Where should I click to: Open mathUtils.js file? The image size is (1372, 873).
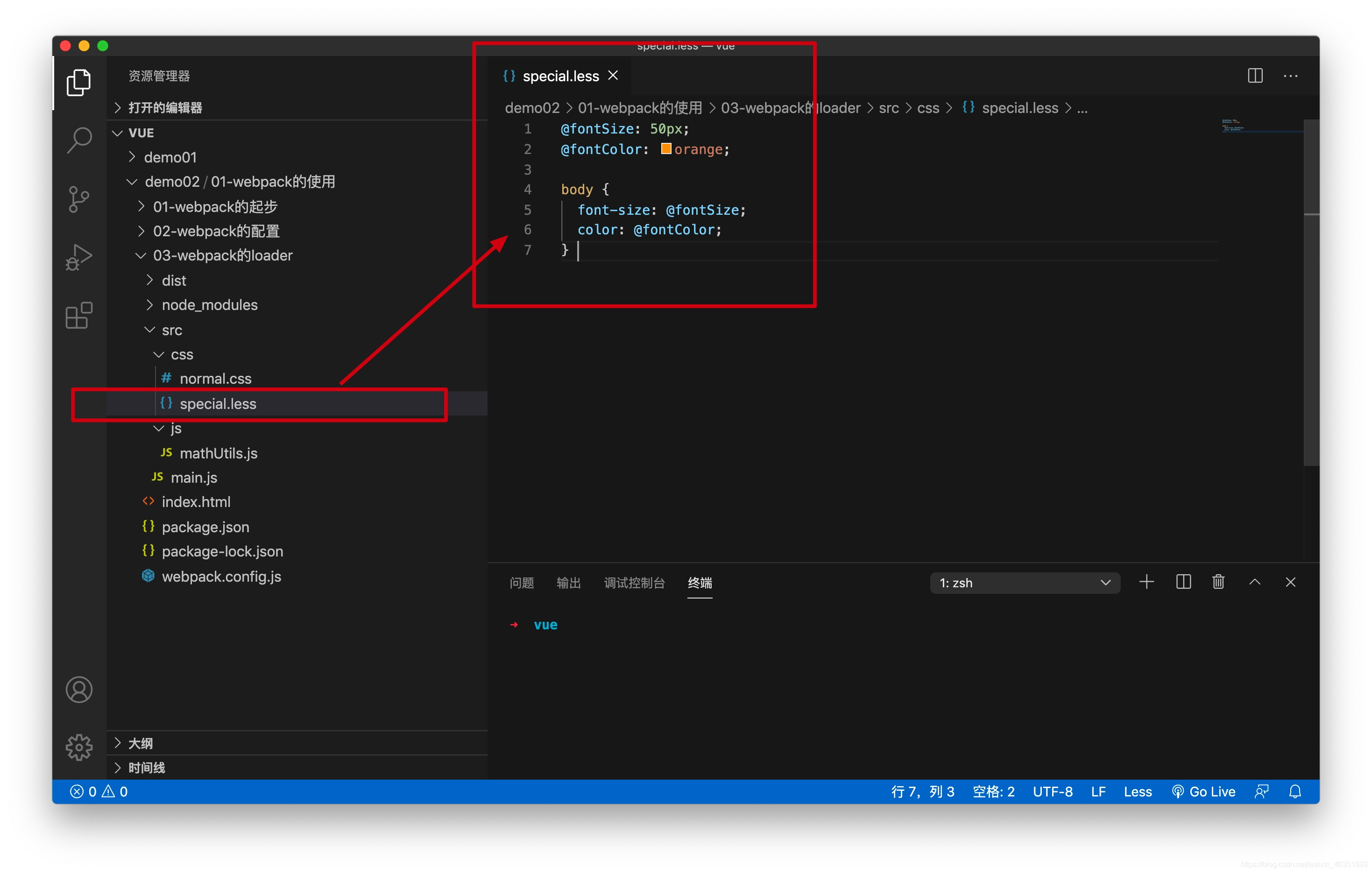point(296,453)
